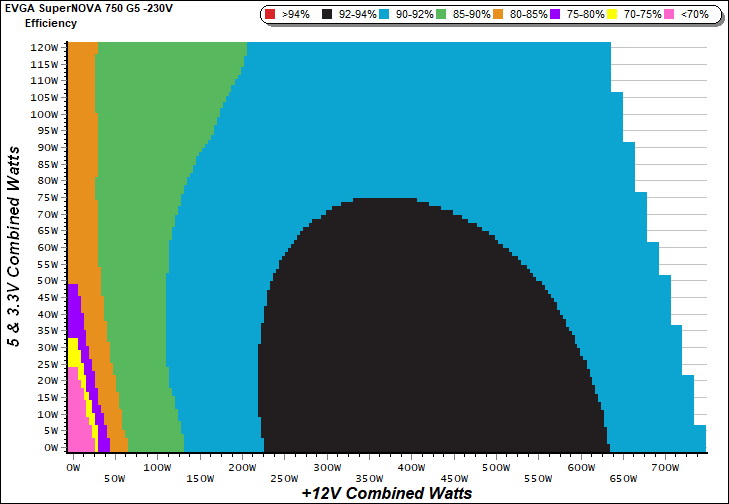The width and height of the screenshot is (729, 504).
Task: Click the pink <70% efficiency region in the chart
Action: click(x=77, y=420)
